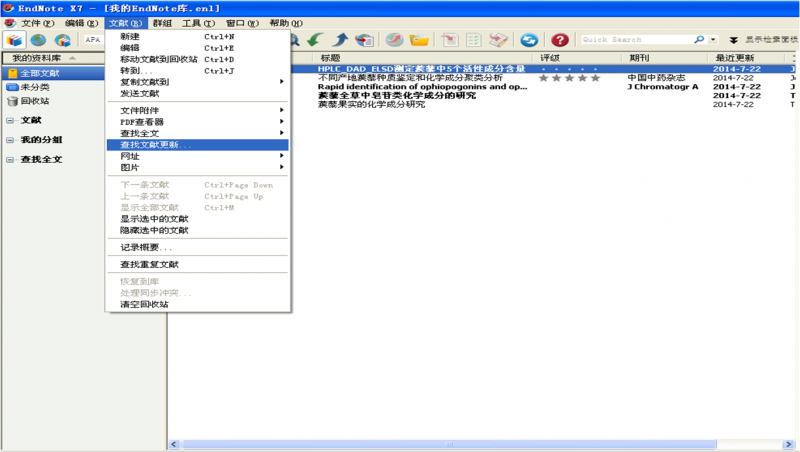This screenshot has height=452, width=800.
Task: Open the 工具 menu
Action: point(198,23)
